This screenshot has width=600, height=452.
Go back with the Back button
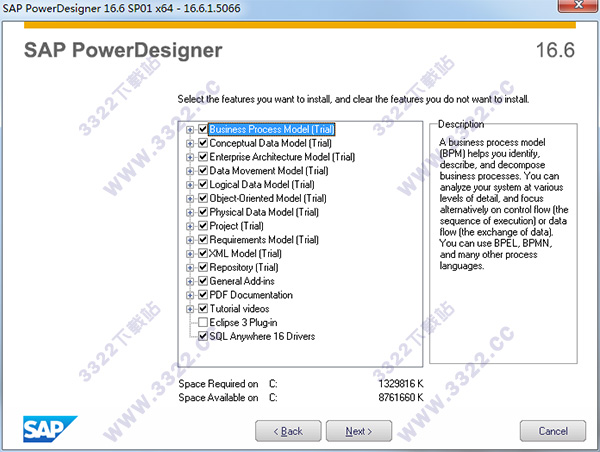288,431
